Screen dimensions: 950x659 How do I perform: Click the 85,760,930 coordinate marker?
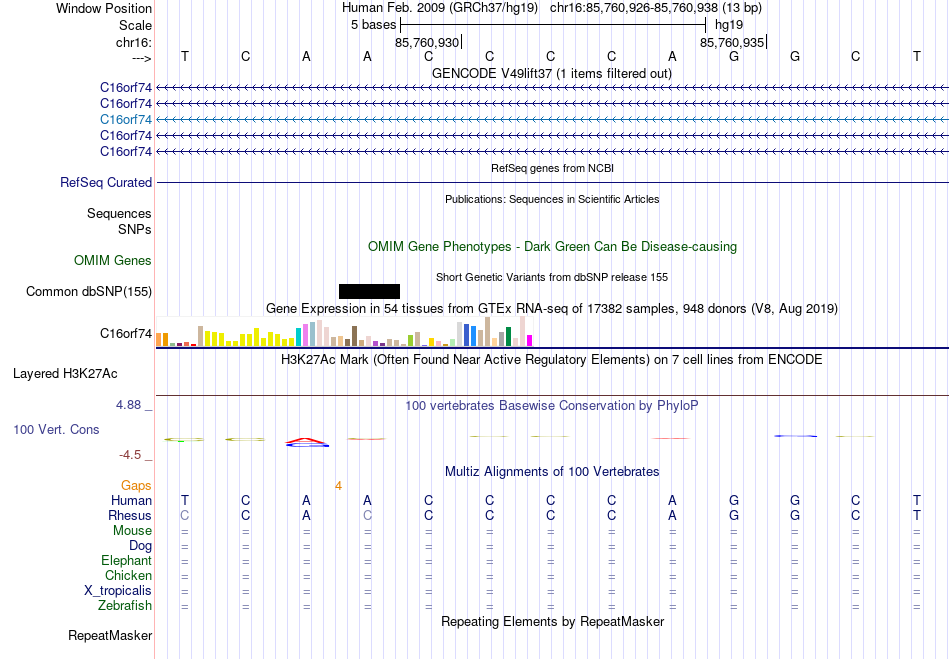[x=427, y=42]
